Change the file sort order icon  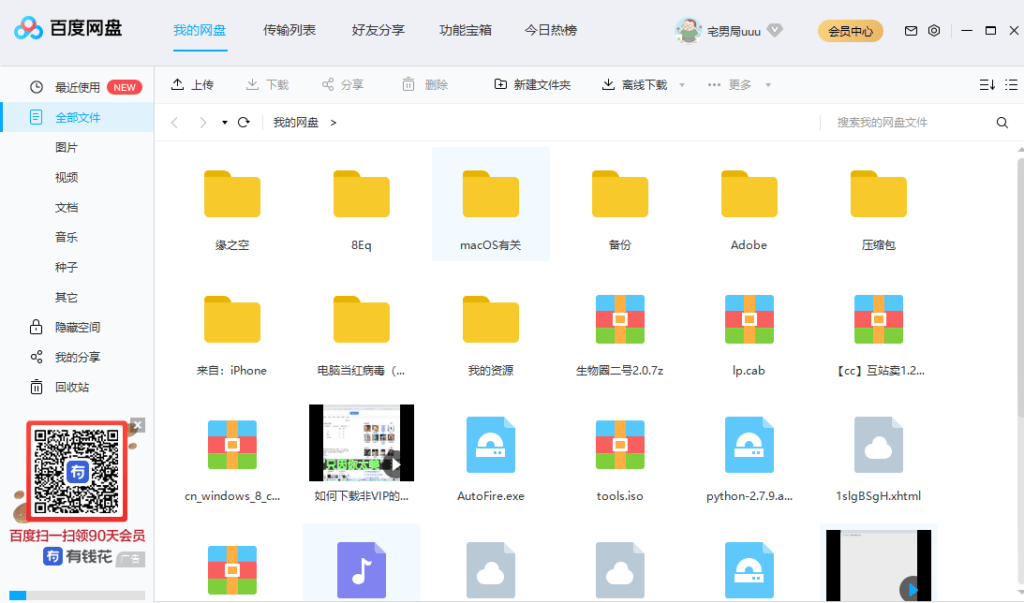coord(987,85)
